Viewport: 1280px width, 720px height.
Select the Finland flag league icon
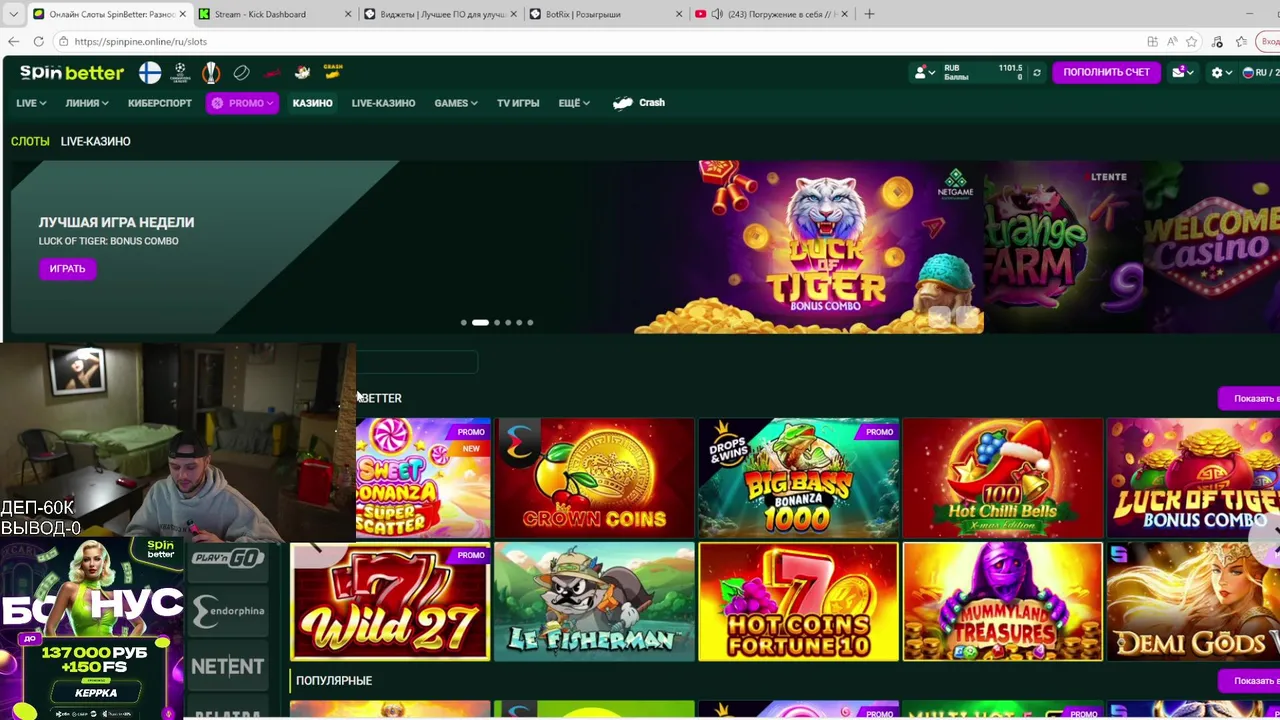click(x=150, y=72)
